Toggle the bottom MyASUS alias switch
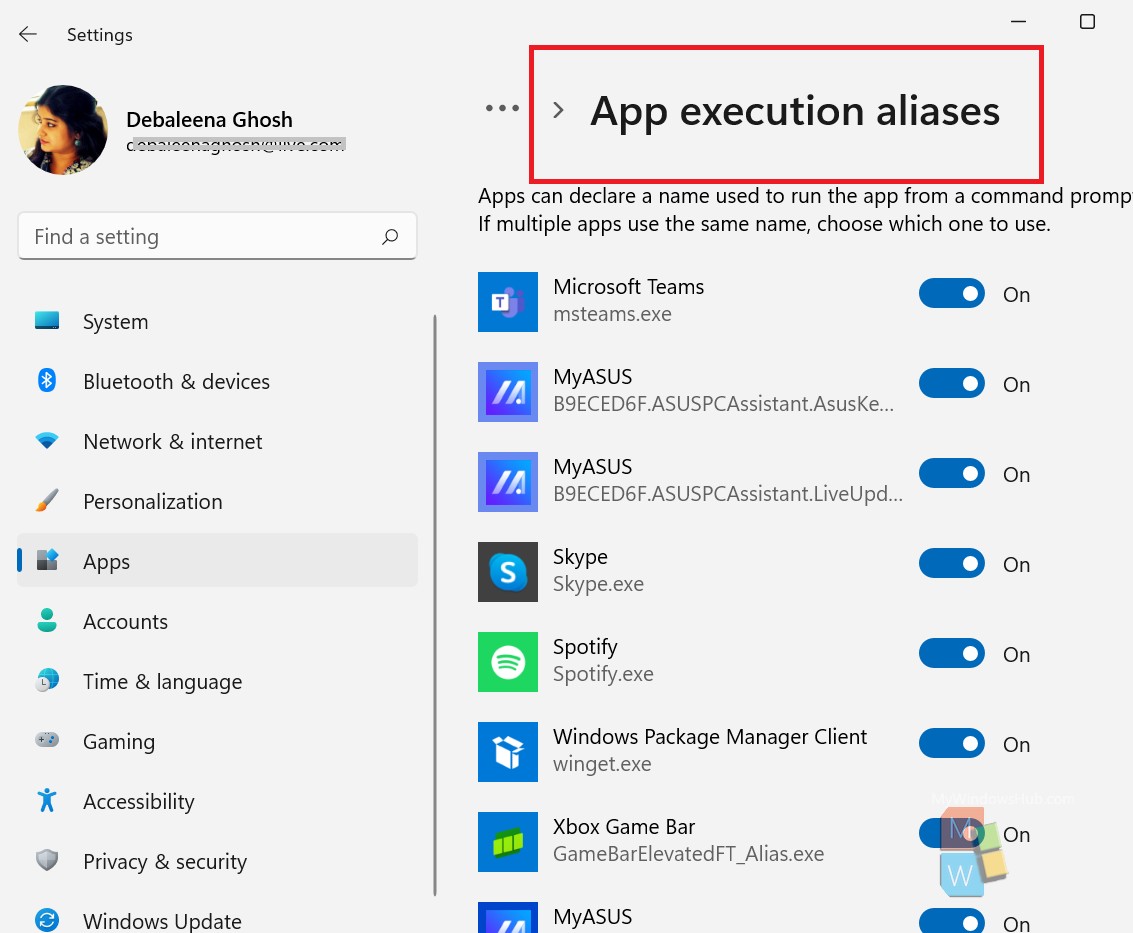This screenshot has height=933, width=1133. [x=952, y=921]
